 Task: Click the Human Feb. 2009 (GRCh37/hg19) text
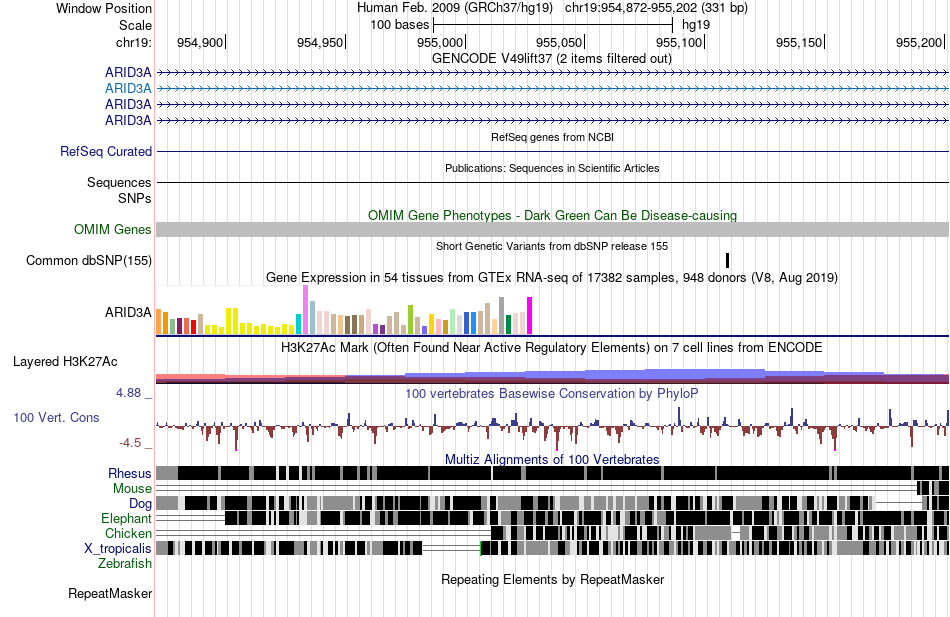(455, 8)
